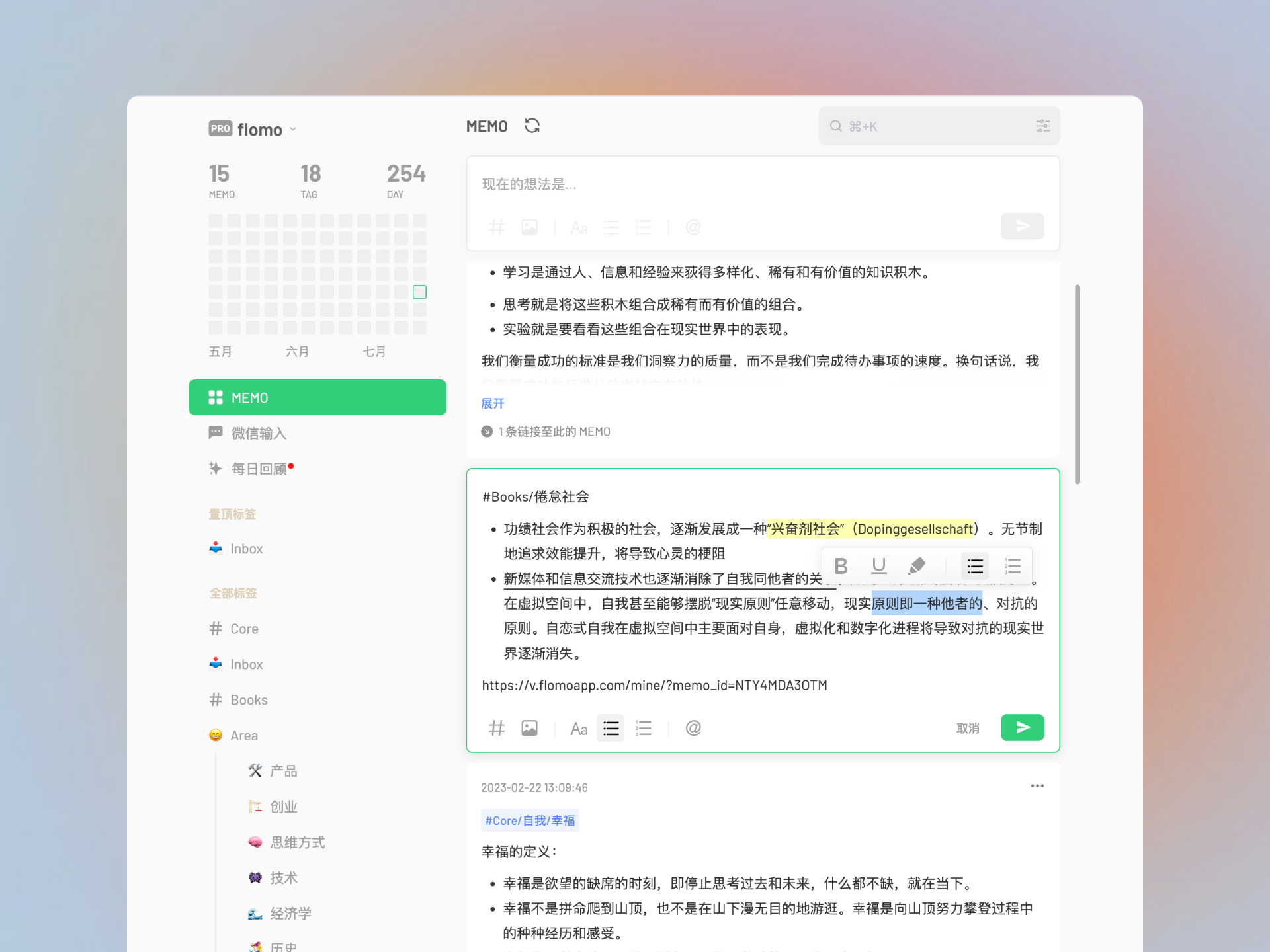Toggle bold in floating format popup
This screenshot has height=952, width=1270.
pyautogui.click(x=841, y=566)
